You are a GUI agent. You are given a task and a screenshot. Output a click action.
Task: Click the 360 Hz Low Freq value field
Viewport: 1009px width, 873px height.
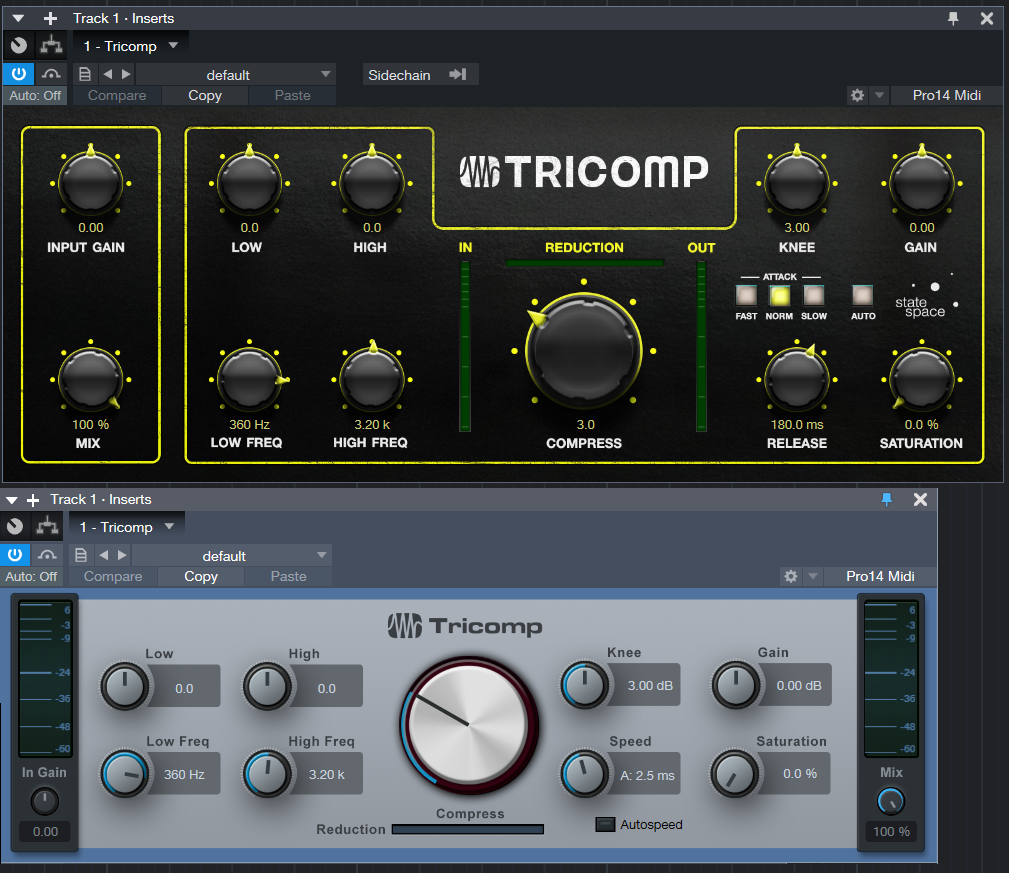(x=184, y=775)
